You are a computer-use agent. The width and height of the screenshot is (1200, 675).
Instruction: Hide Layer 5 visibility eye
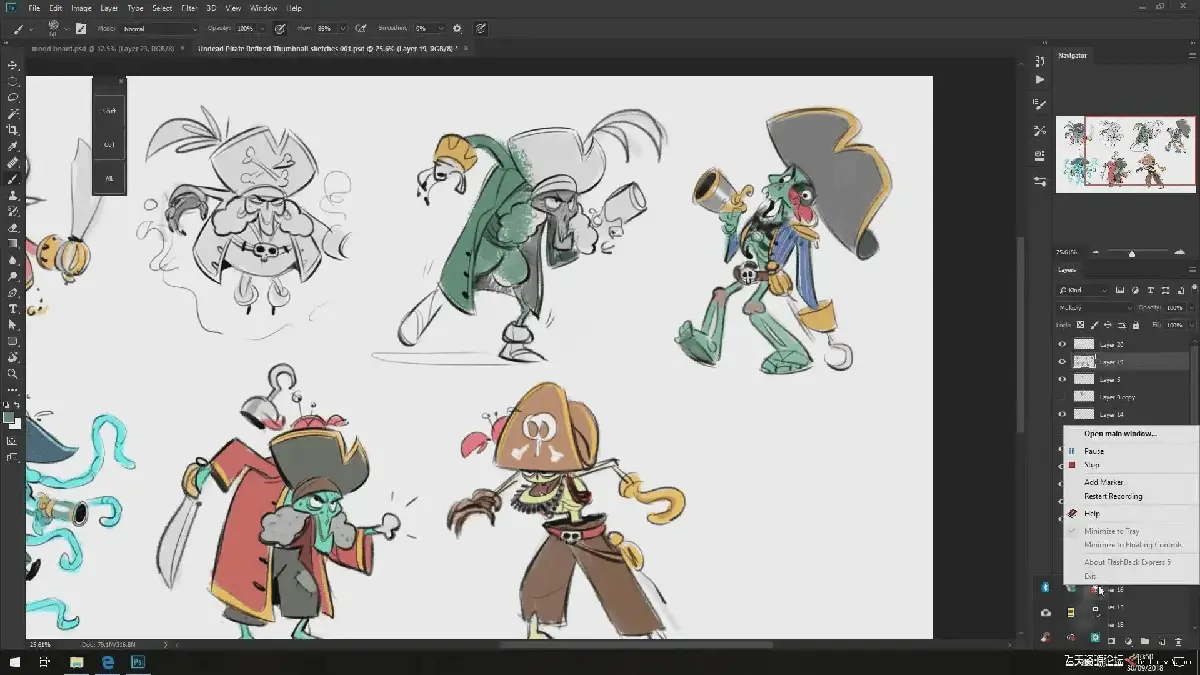(x=1062, y=379)
